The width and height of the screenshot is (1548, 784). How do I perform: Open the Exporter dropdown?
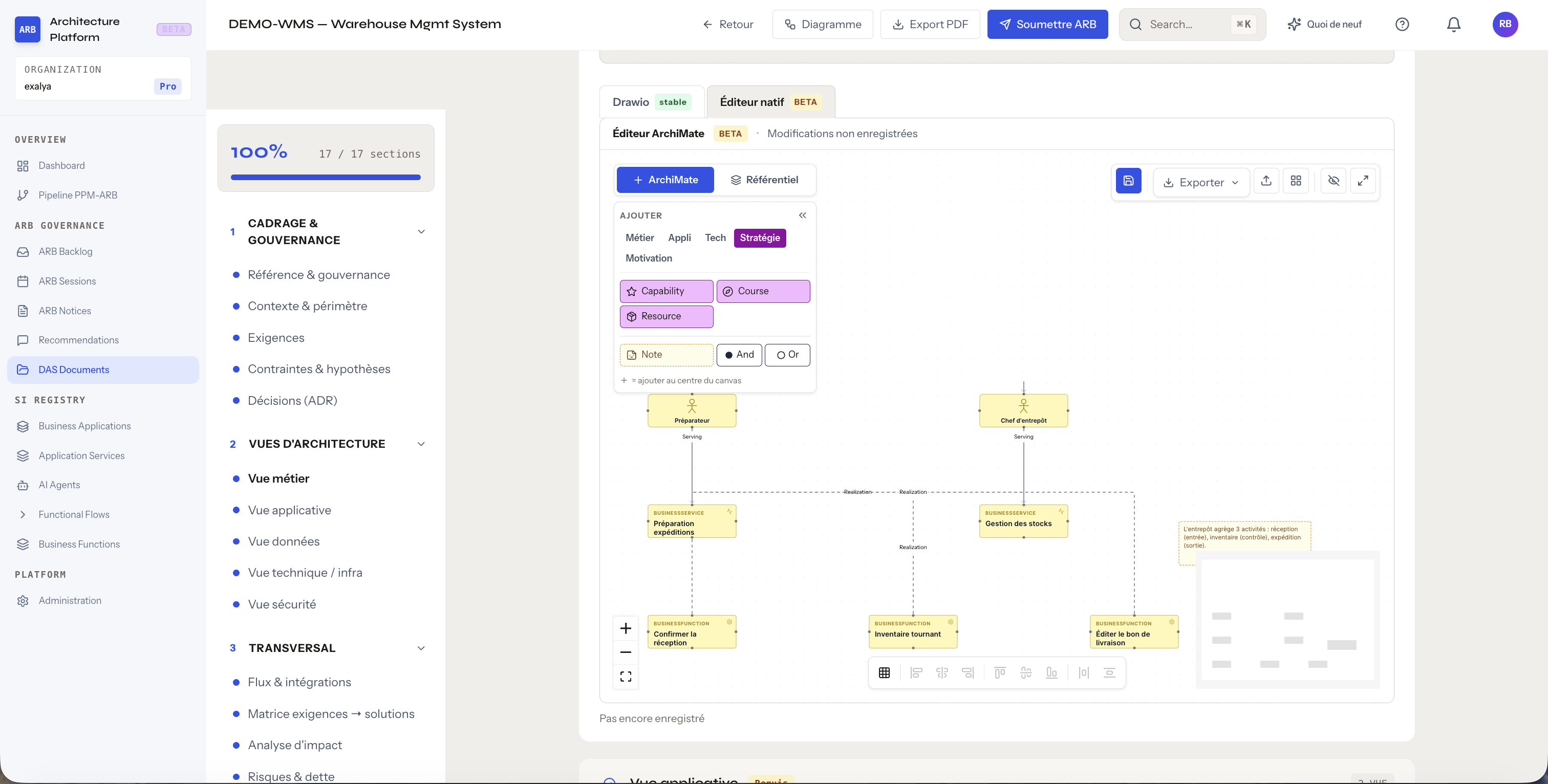pos(1201,182)
